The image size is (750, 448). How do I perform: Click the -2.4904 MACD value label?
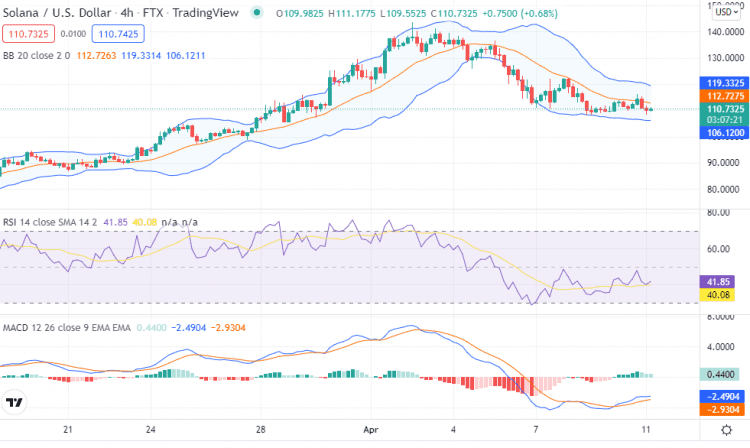point(722,396)
